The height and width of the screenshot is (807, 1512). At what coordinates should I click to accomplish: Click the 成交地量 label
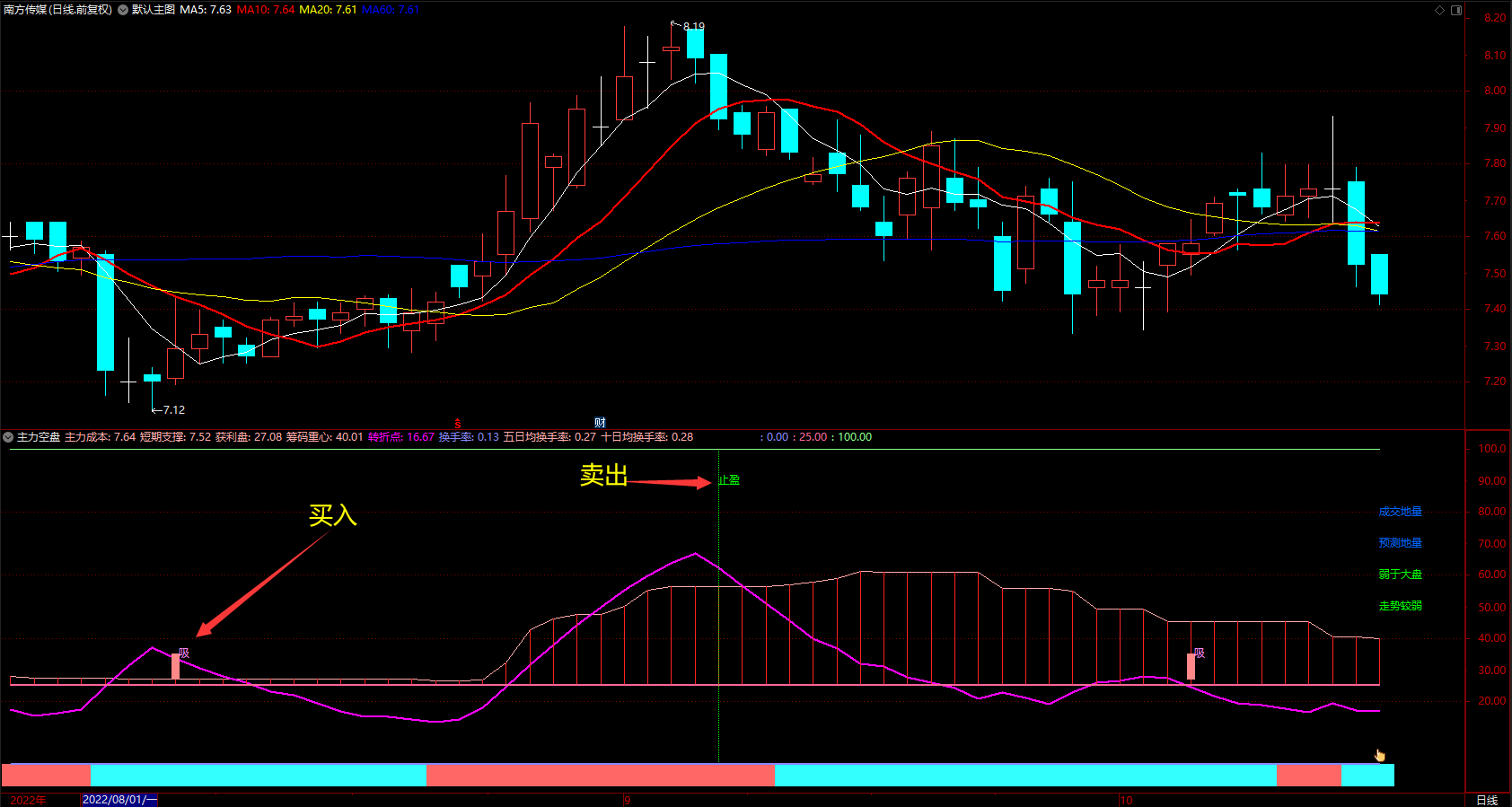[1401, 512]
